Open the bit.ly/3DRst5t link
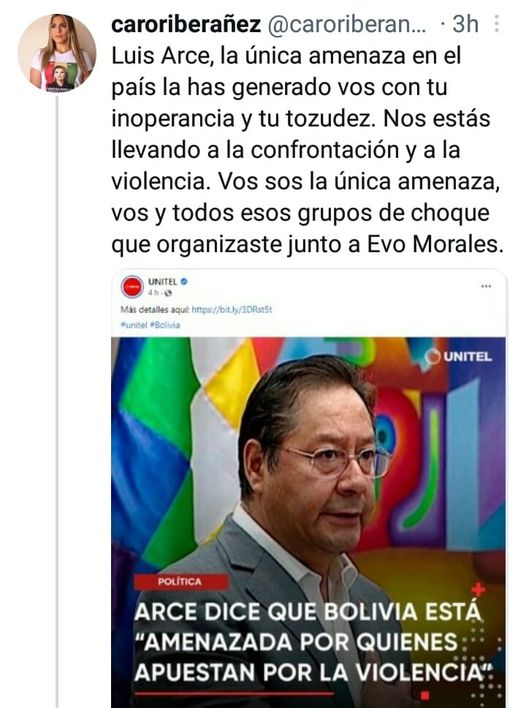Image resolution: width=526 pixels, height=708 pixels. click(232, 310)
